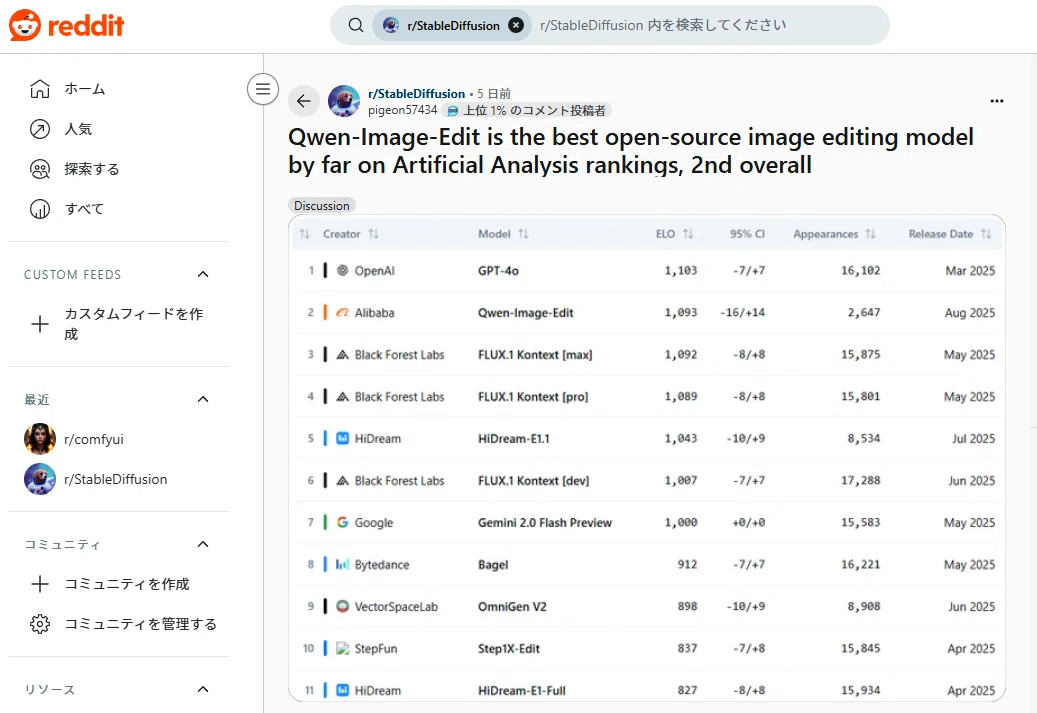Click the Google logo icon

click(x=343, y=522)
